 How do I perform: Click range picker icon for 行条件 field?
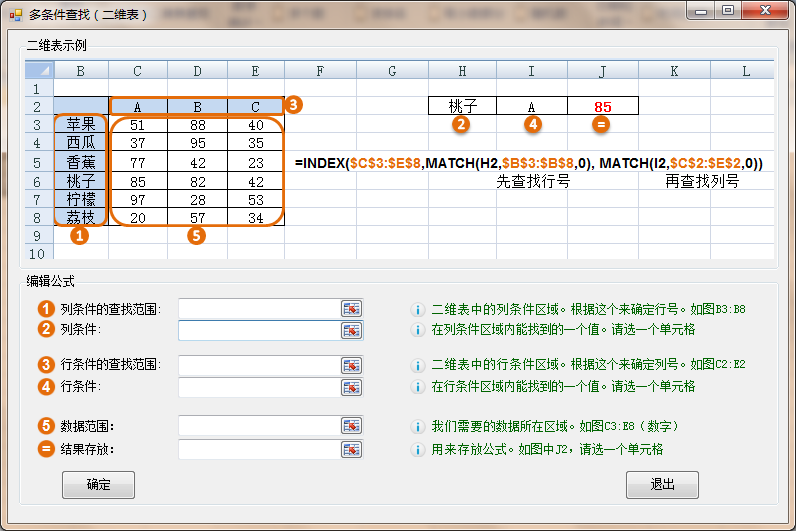(x=351, y=386)
